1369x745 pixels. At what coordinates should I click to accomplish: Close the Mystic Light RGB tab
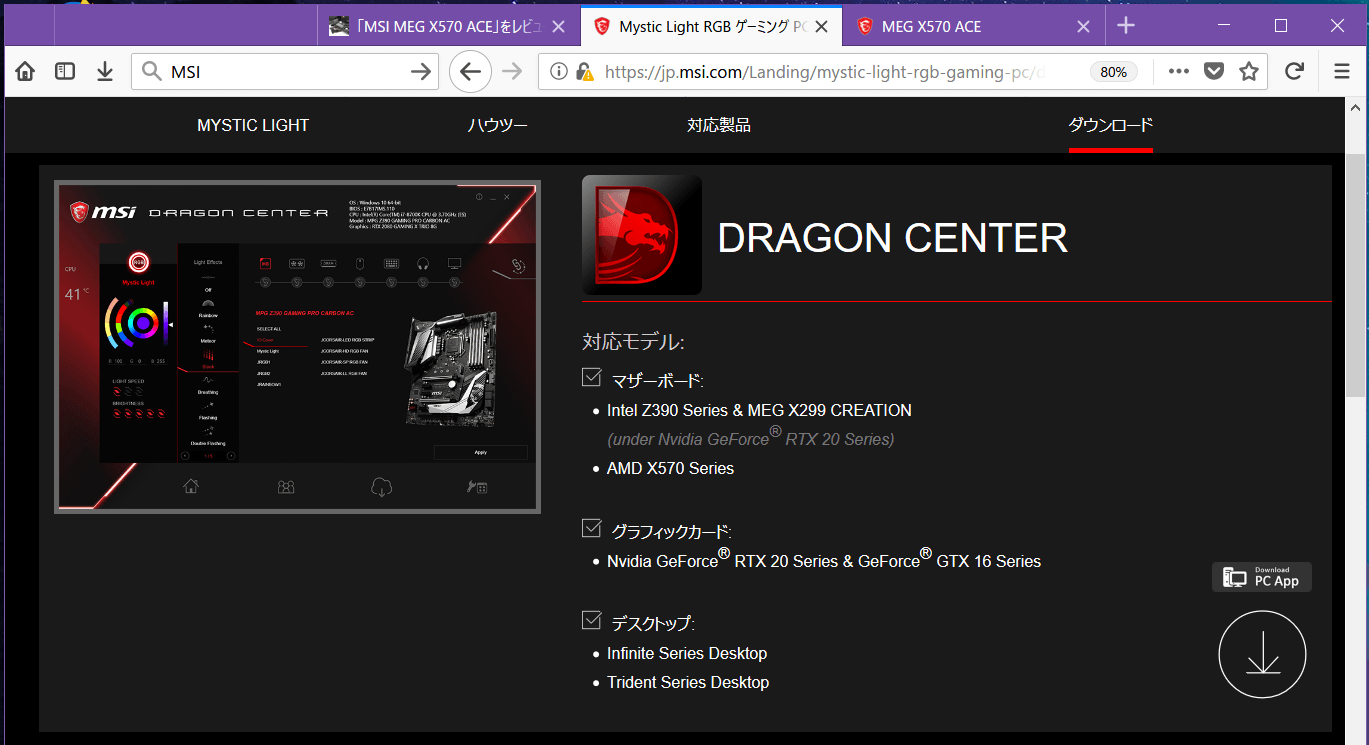coord(823,27)
